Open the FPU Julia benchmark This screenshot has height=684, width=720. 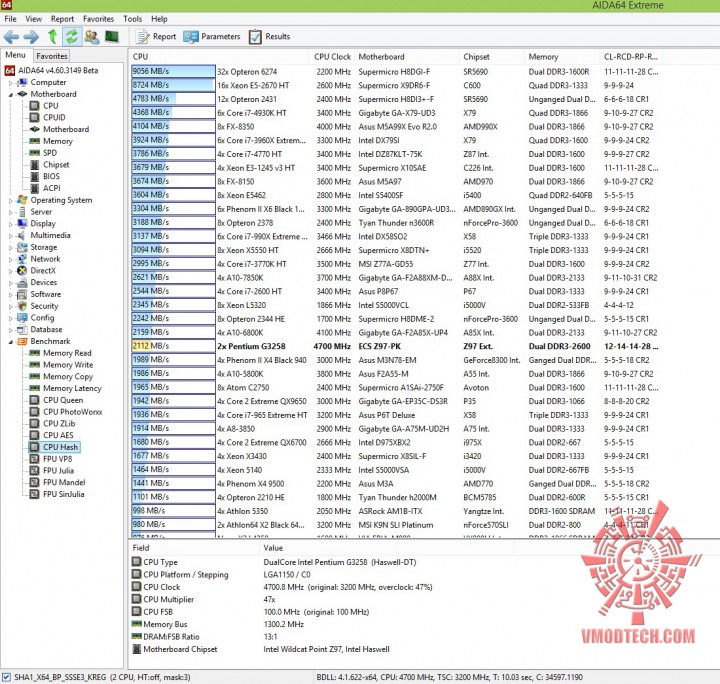coord(52,471)
